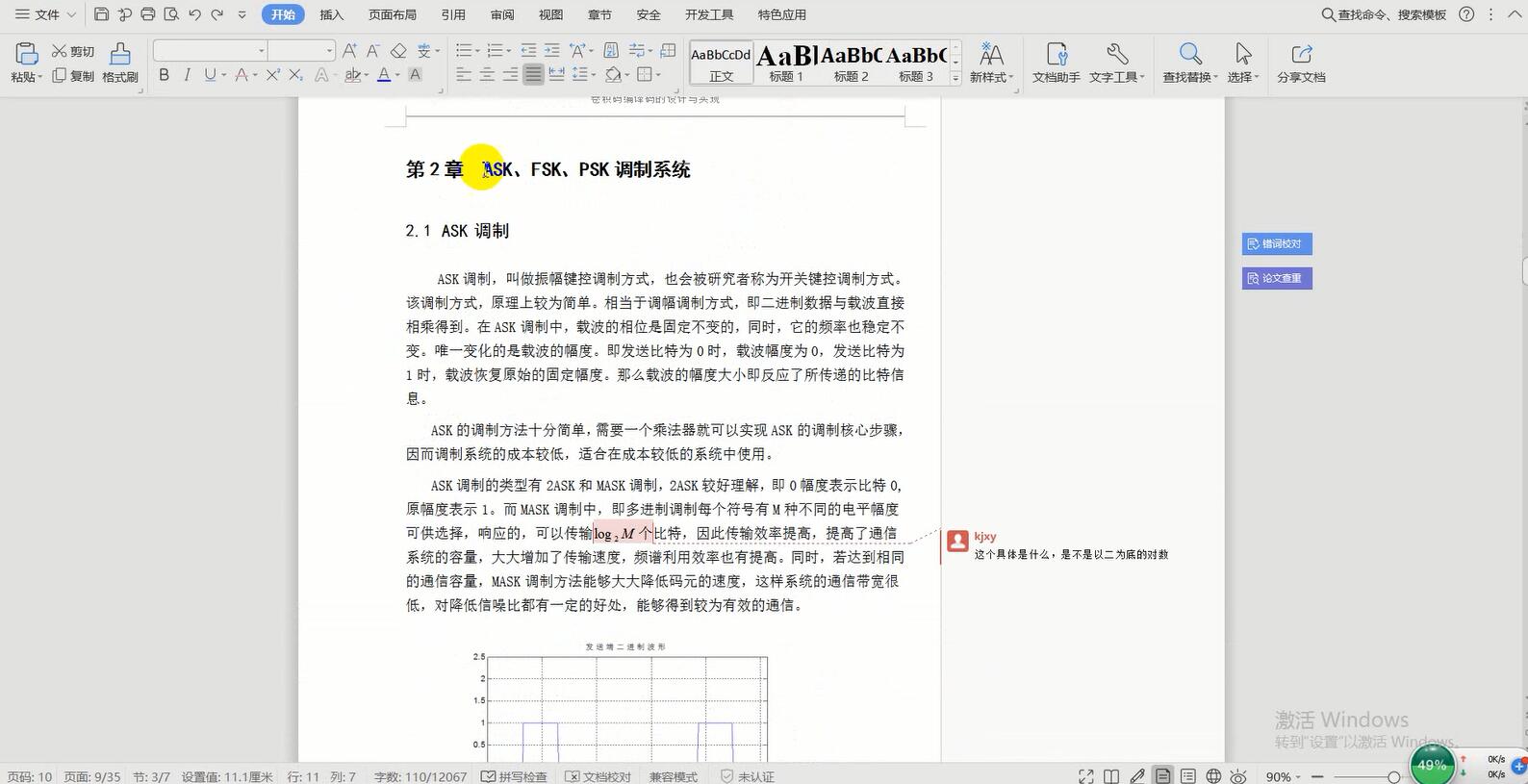Image resolution: width=1528 pixels, height=784 pixels.
Task: Click the help question mark icon
Action: coord(1466,14)
